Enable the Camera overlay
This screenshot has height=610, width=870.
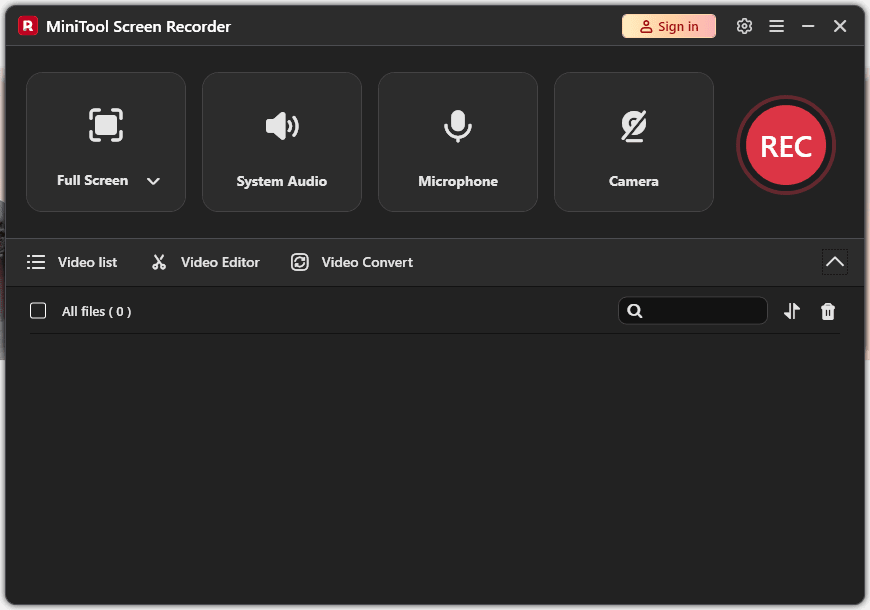point(634,142)
